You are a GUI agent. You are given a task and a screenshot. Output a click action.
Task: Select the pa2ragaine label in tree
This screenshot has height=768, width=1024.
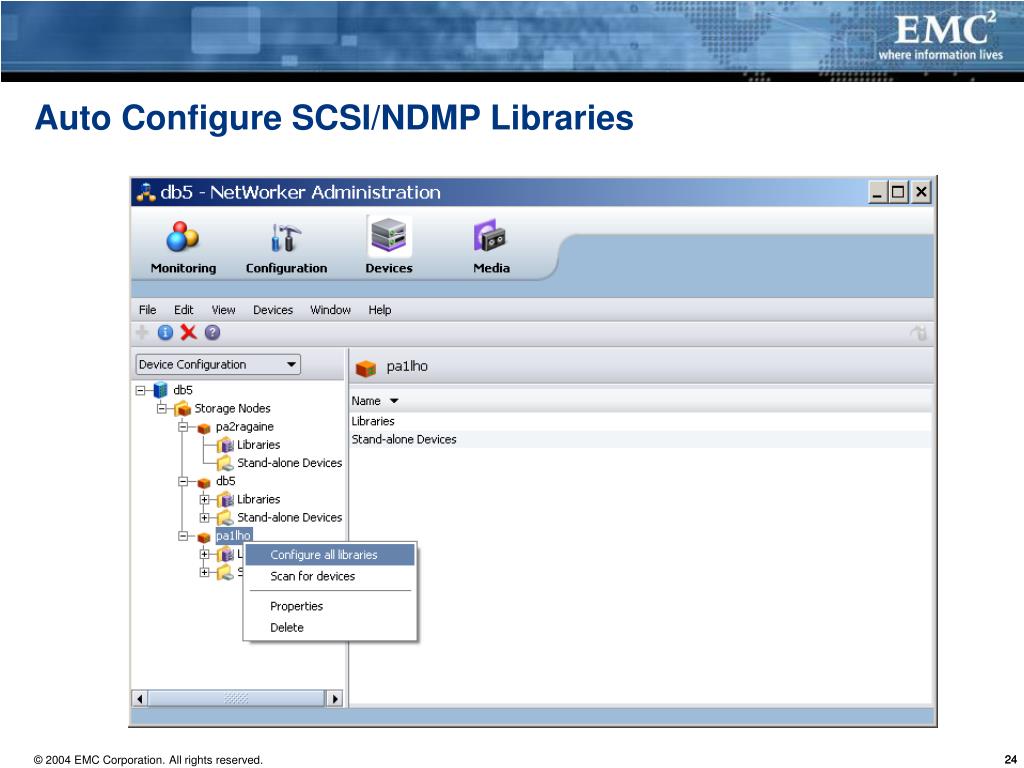pyautogui.click(x=245, y=427)
